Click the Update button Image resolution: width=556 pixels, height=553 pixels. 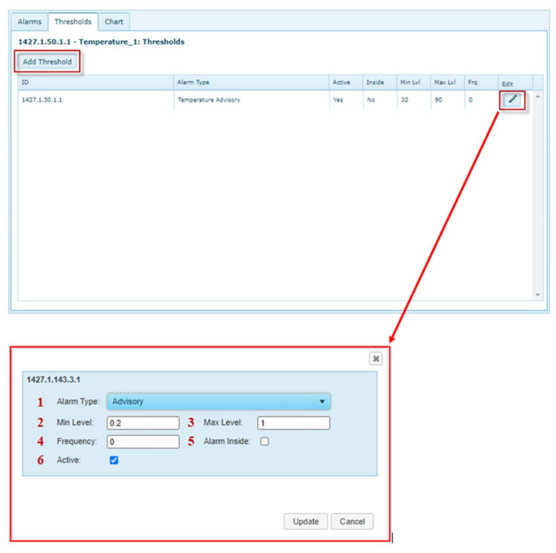306,521
